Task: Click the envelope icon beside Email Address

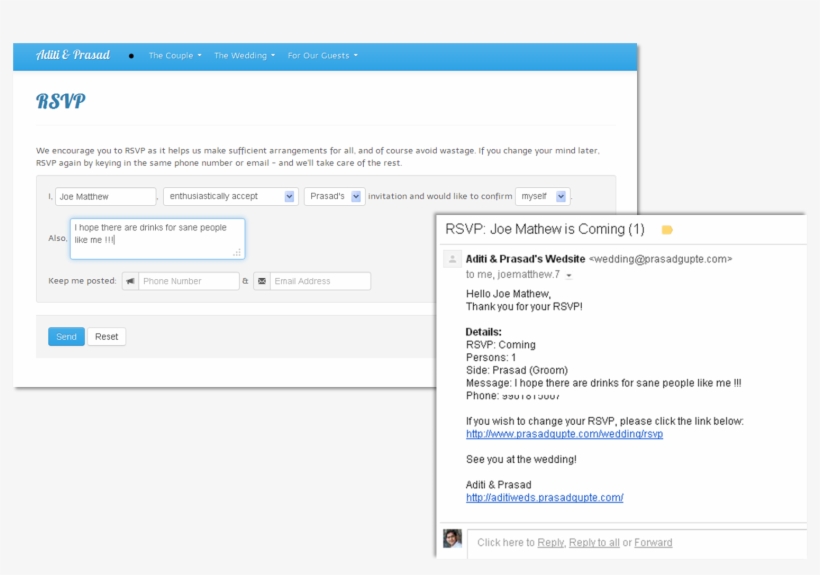Action: click(x=262, y=281)
